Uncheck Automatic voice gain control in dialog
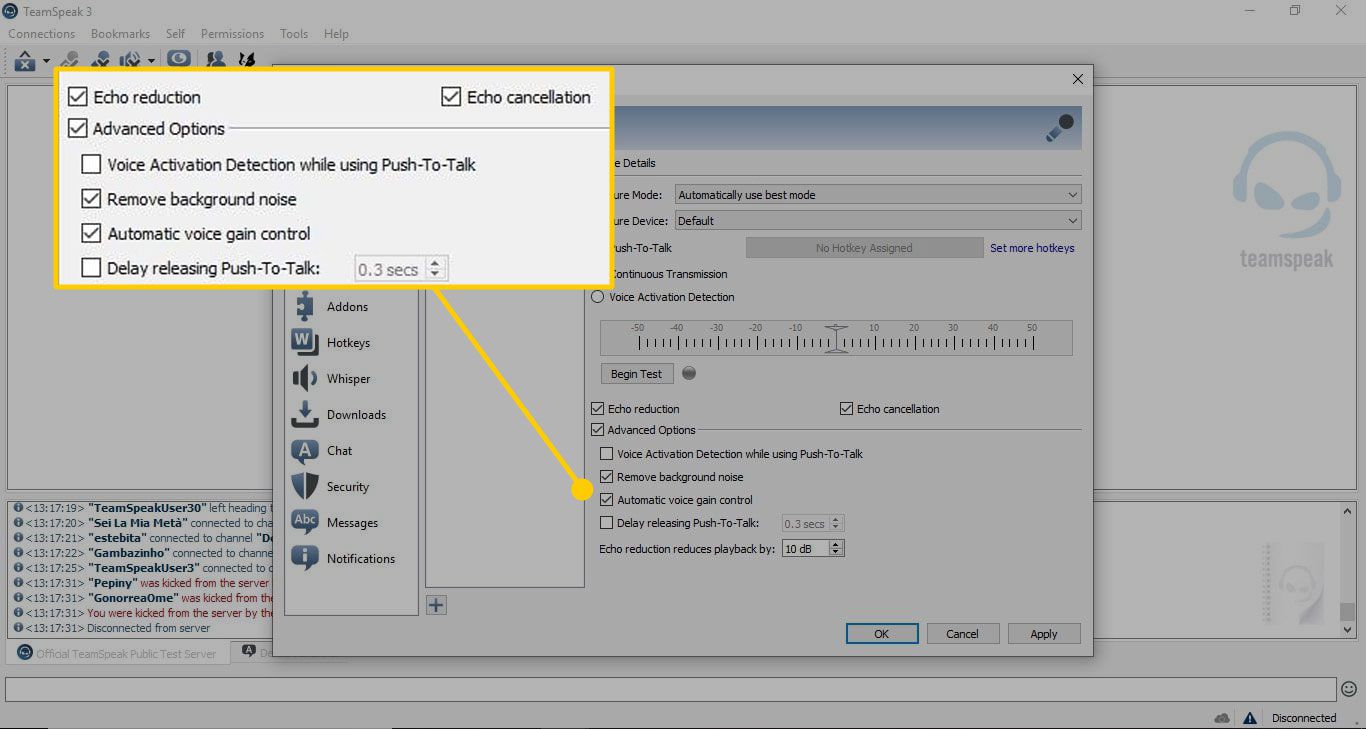Screen dimensions: 1366x729 coord(606,500)
